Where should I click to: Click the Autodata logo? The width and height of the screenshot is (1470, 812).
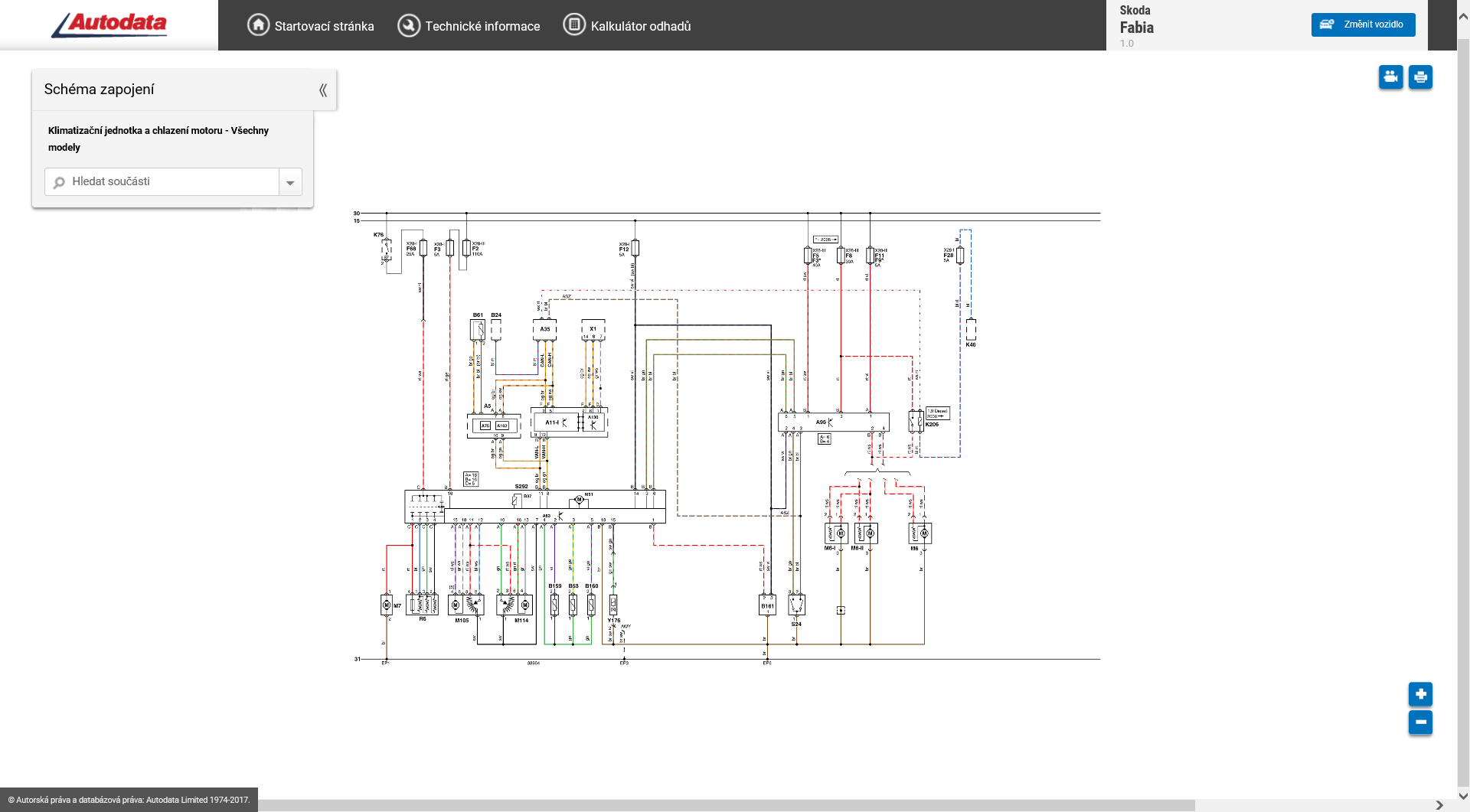point(109,24)
